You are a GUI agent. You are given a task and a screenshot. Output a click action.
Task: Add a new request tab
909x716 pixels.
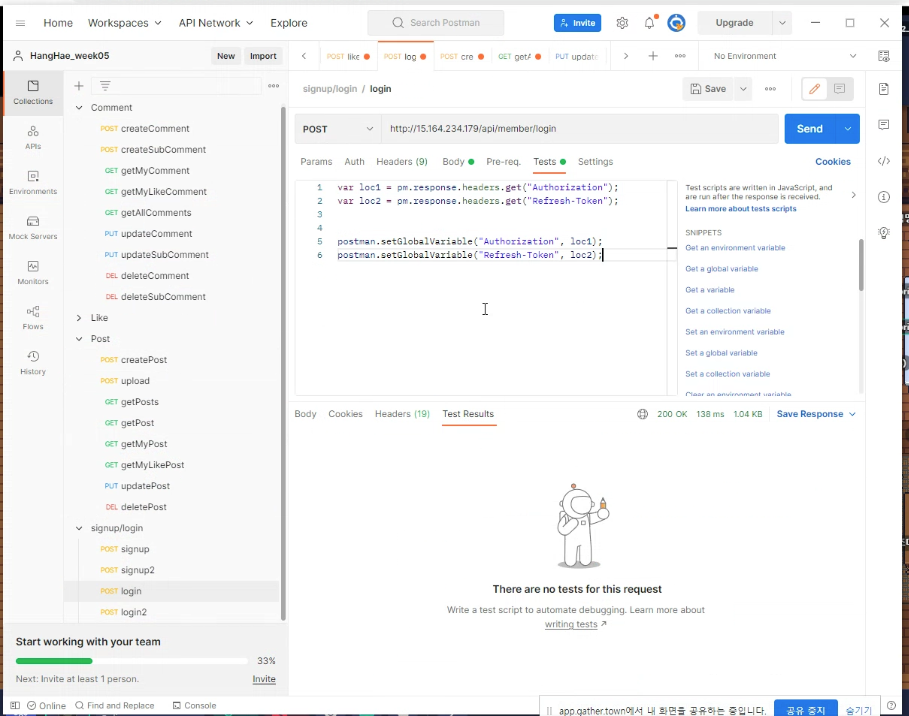[x=653, y=56]
